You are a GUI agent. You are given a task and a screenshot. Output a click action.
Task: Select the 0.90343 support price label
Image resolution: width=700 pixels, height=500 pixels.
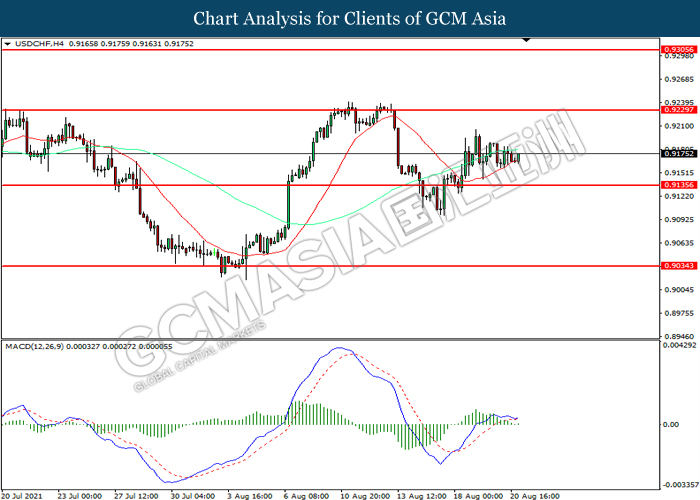coord(679,266)
